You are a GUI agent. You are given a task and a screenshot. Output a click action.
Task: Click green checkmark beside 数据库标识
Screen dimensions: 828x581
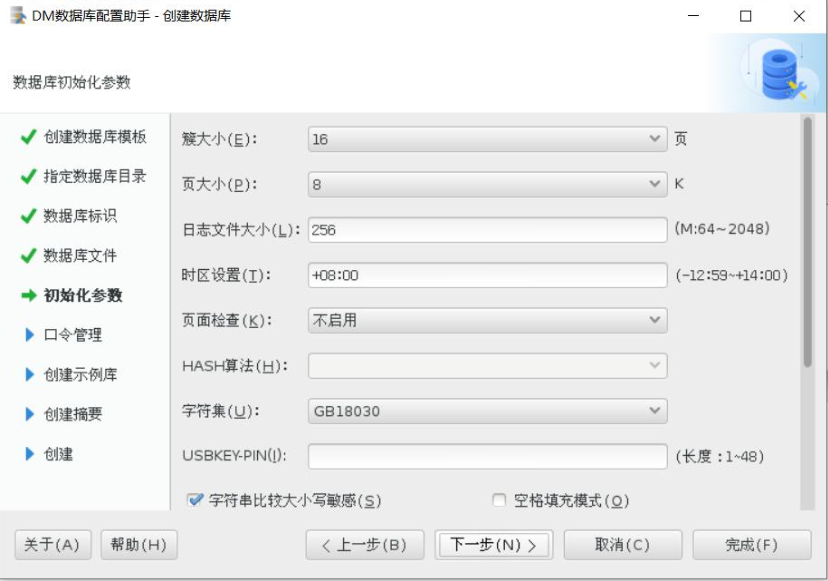point(29,216)
